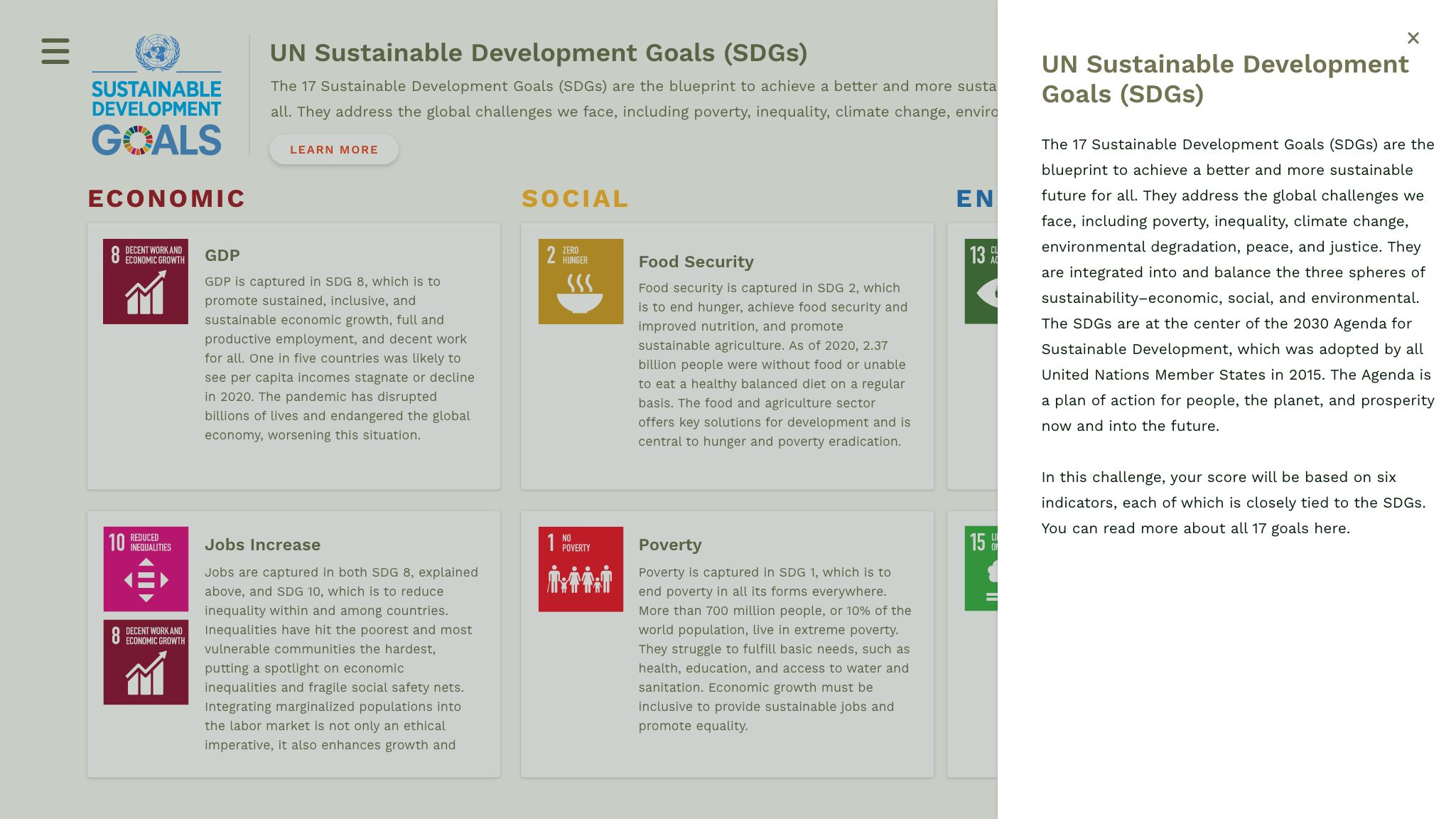Screen dimensions: 1456x819
Task: Click the Jobs Increase card heading
Action: coord(262,545)
